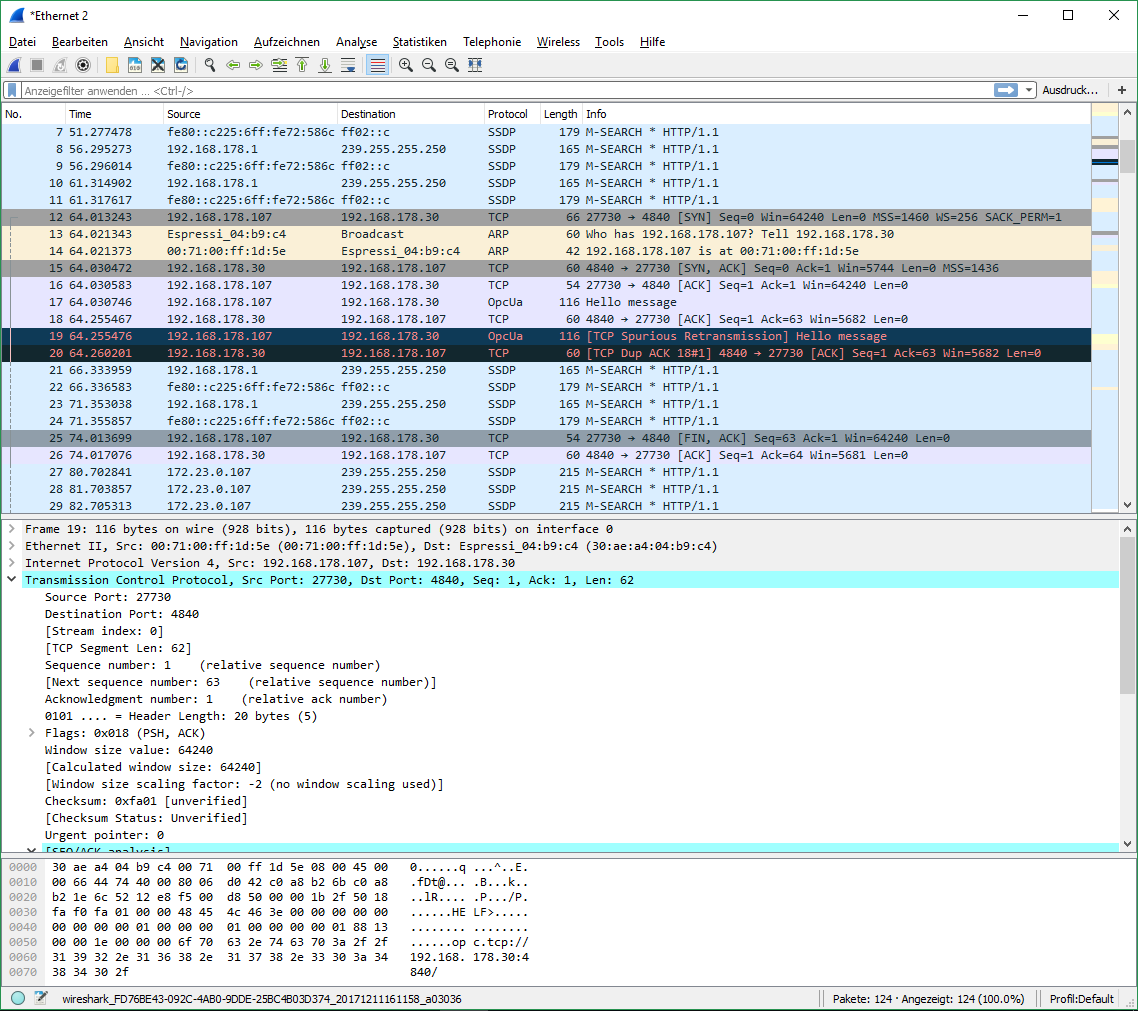Open the Navigation menu

click(209, 42)
